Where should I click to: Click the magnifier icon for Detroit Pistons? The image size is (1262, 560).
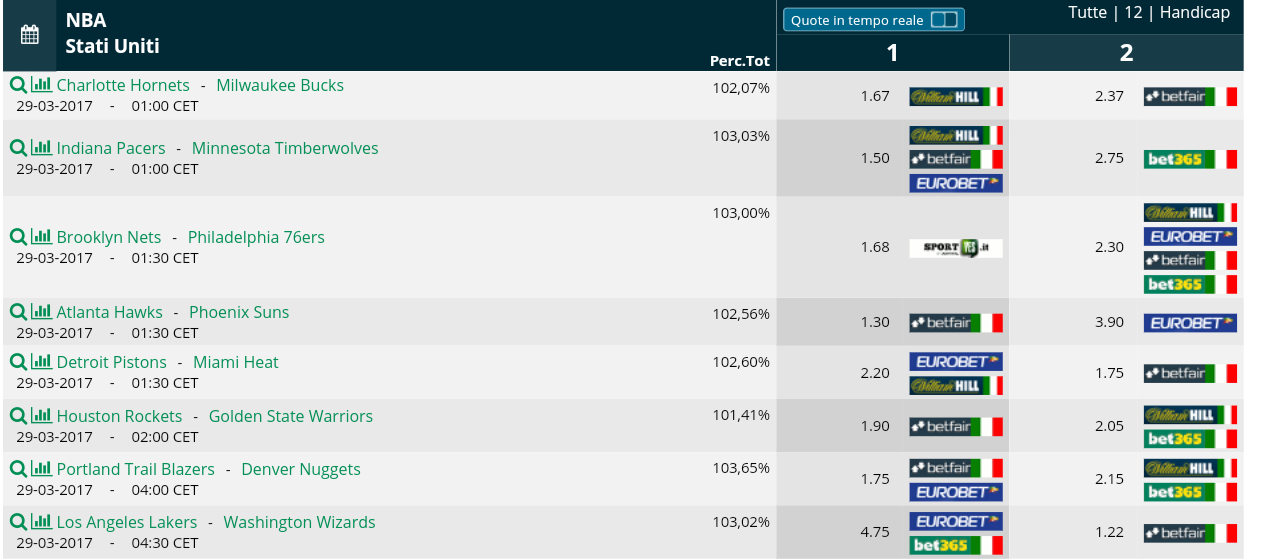[x=18, y=362]
